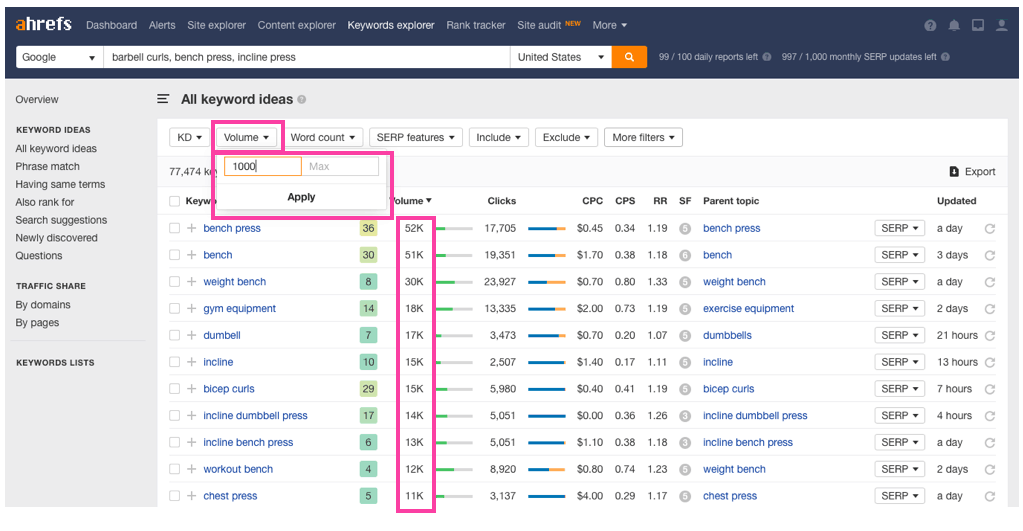Expand the Exclude filter dropdown
Image resolution: width=1023 pixels, height=531 pixels.
[x=566, y=138]
